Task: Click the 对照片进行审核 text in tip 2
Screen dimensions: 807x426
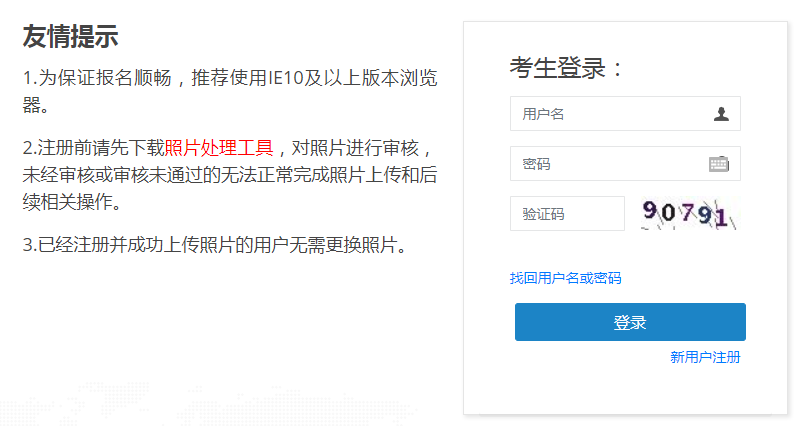Action: 355,148
